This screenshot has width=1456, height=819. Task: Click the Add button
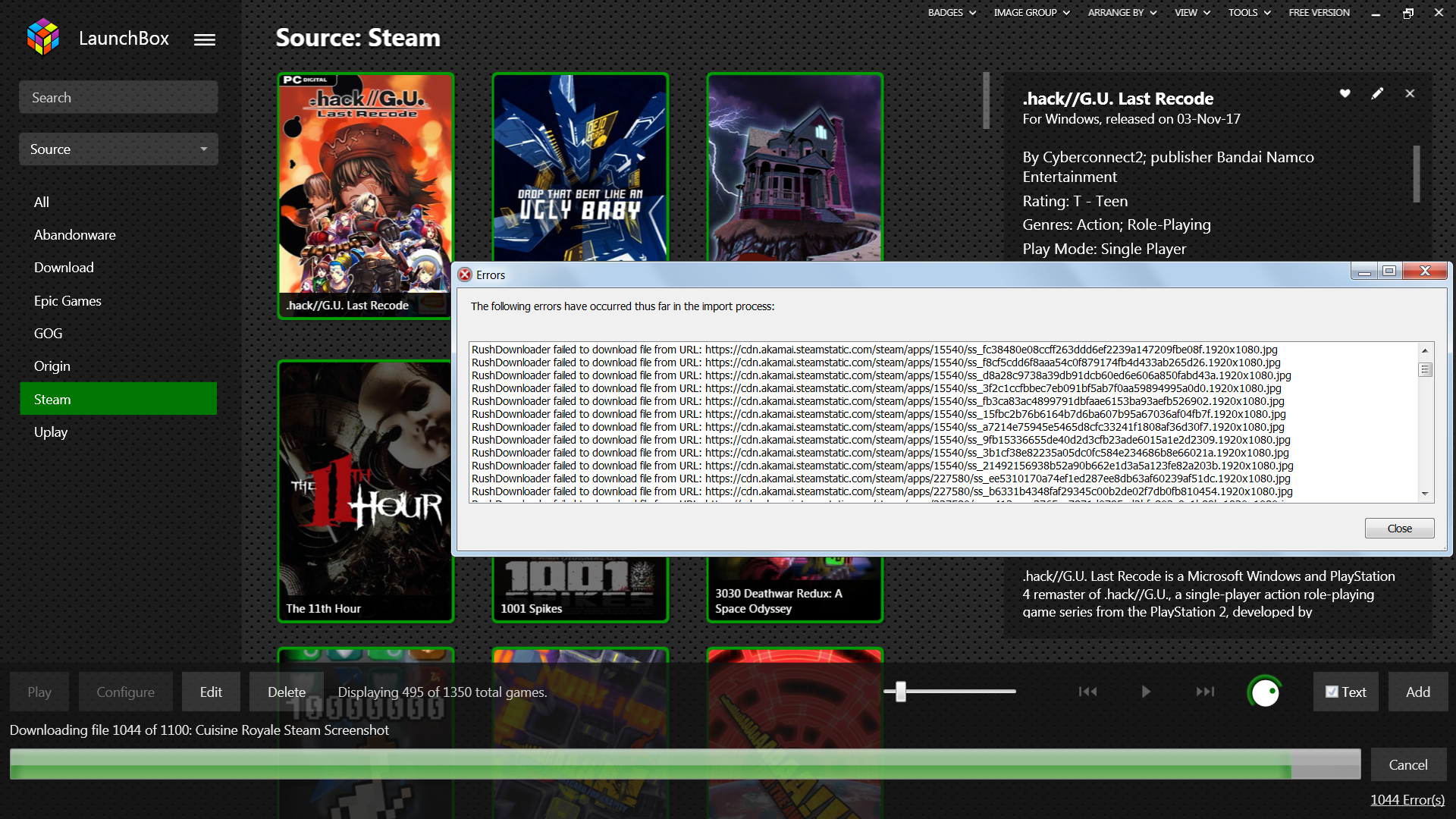click(x=1418, y=692)
